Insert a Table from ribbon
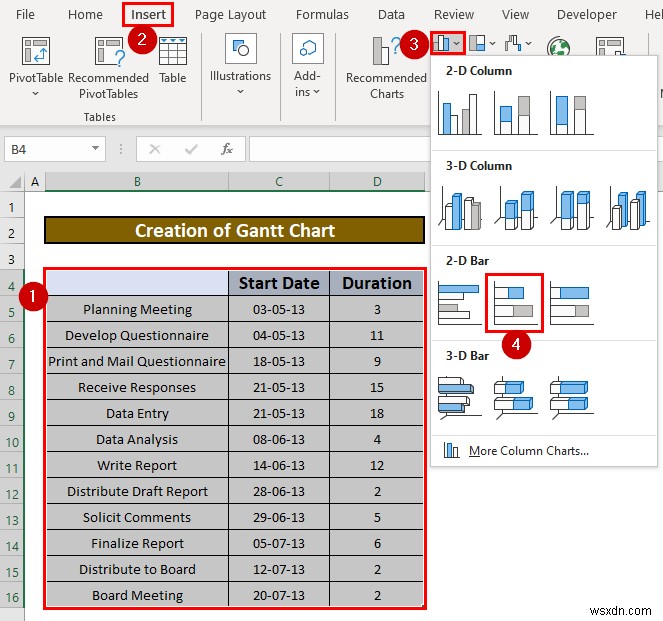The width and height of the screenshot is (663, 621). 173,60
